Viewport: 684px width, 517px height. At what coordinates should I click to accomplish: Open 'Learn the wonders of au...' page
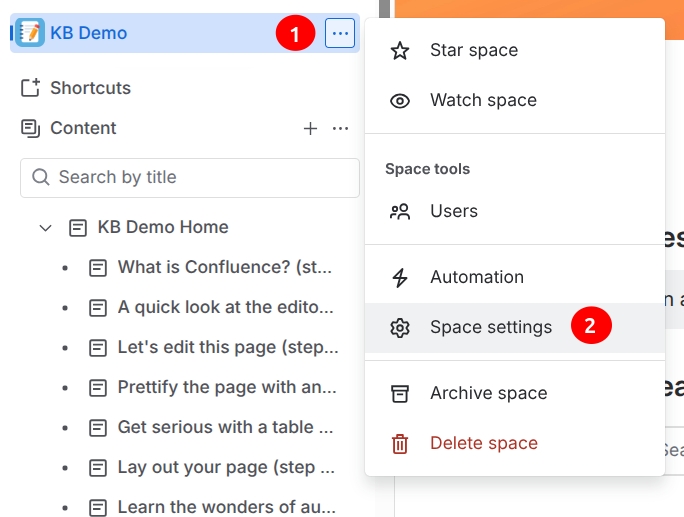click(227, 507)
